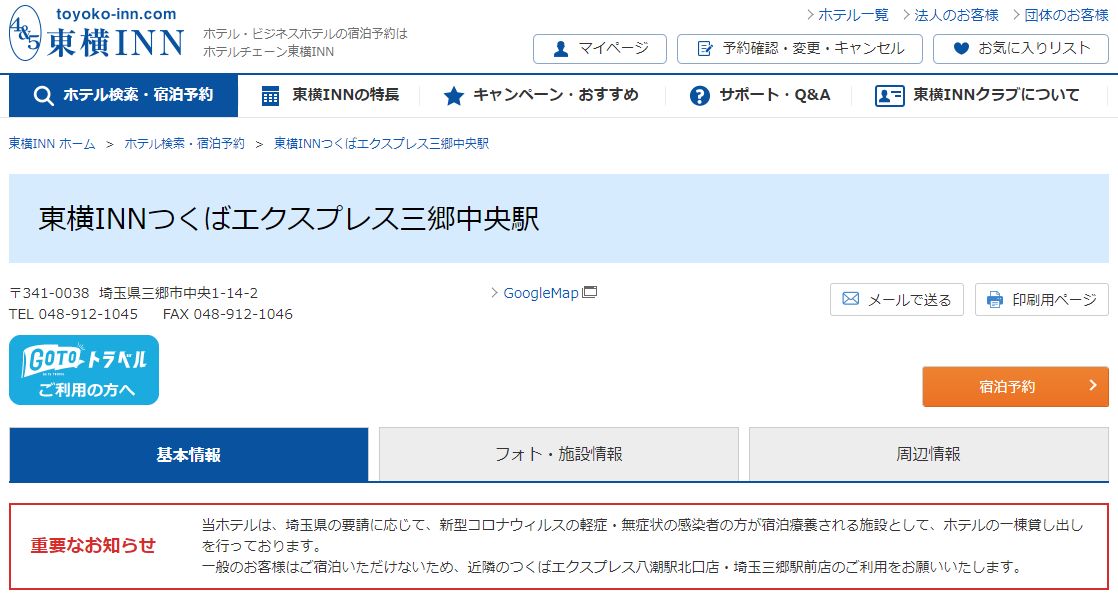Click the star icon beside キャンペーン・おすすめ
Viewport: 1118px width, 604px height.
[453, 96]
